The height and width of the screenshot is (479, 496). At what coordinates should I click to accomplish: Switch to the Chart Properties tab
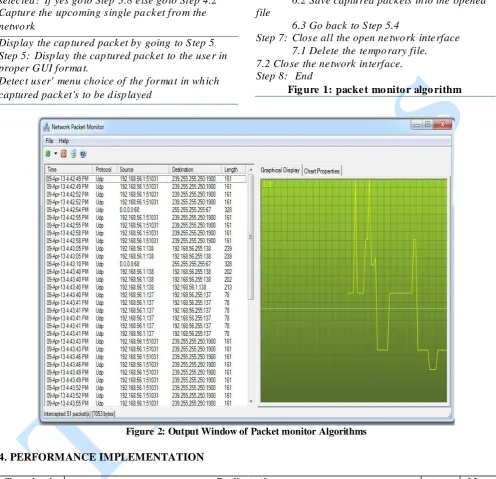click(x=322, y=171)
